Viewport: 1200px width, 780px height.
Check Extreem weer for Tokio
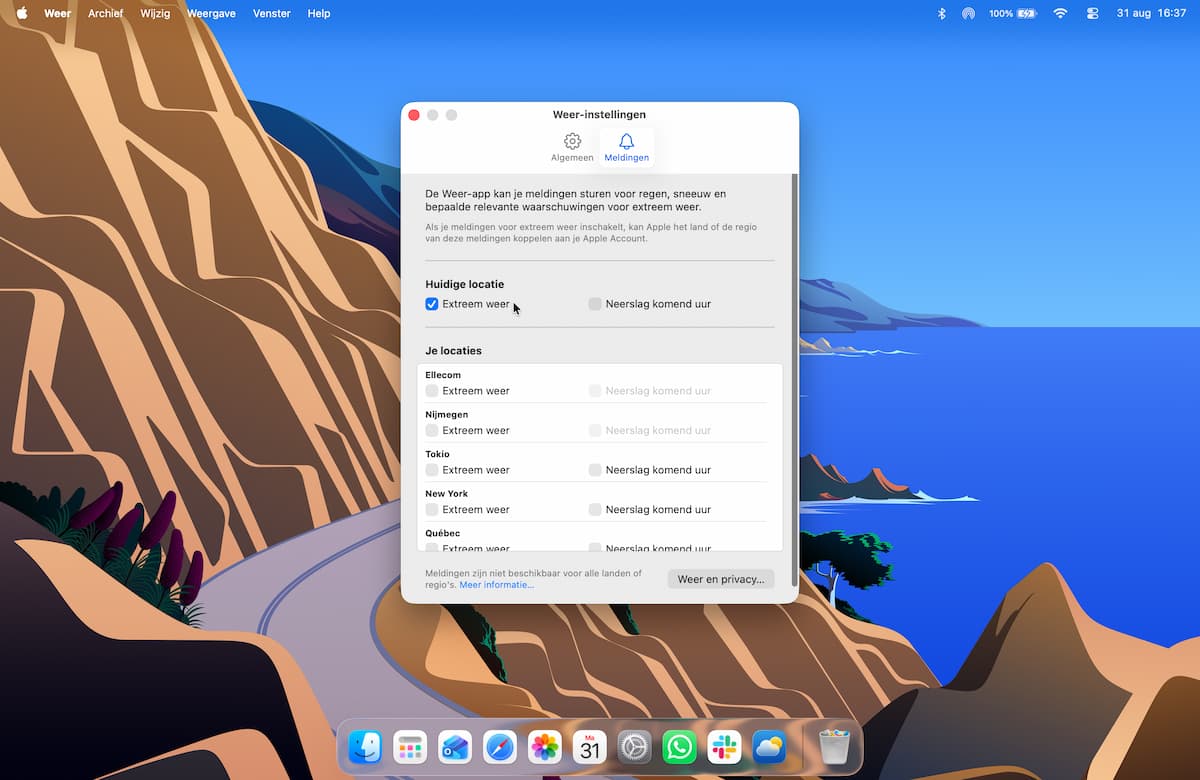(432, 470)
